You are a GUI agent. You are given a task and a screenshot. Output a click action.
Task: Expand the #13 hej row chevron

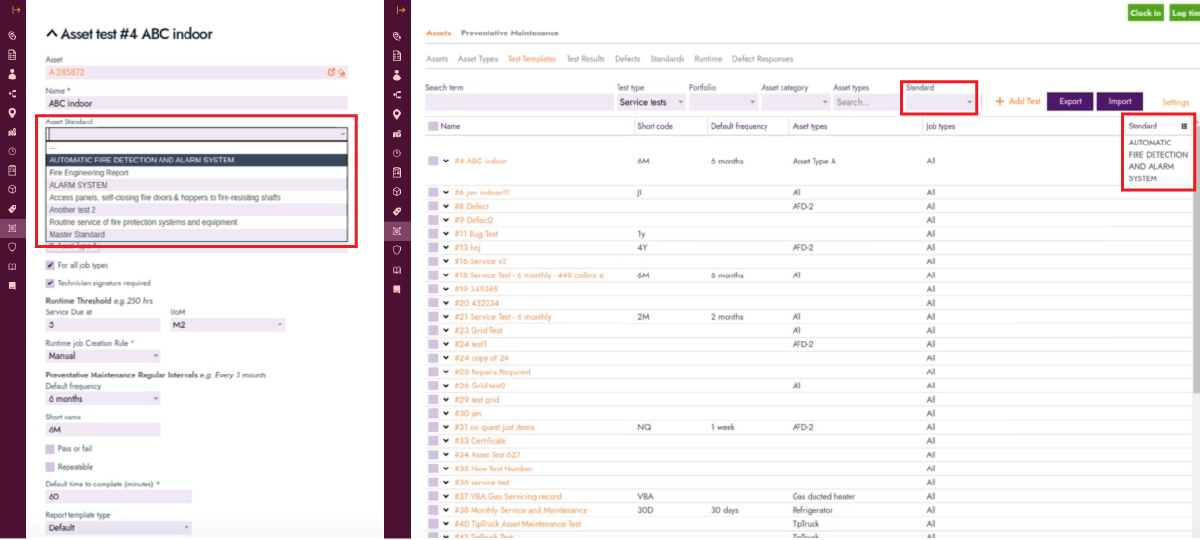[x=446, y=247]
